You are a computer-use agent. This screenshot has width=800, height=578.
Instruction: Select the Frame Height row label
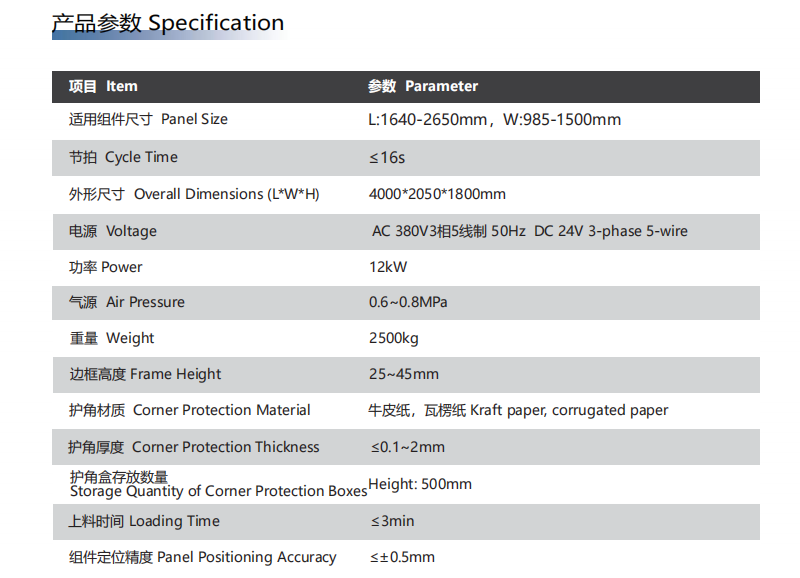click(x=145, y=374)
